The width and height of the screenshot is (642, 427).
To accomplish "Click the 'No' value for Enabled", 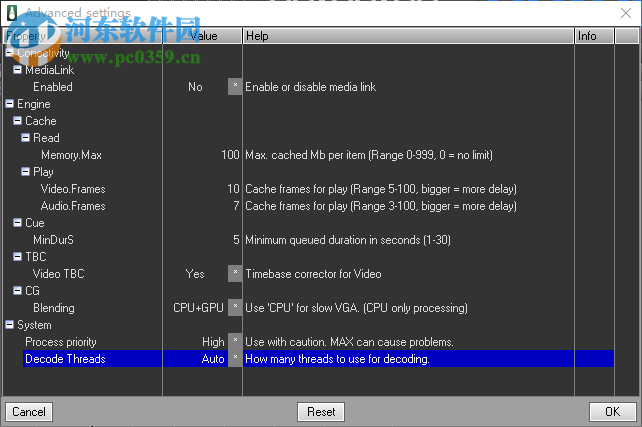I will click(x=195, y=87).
